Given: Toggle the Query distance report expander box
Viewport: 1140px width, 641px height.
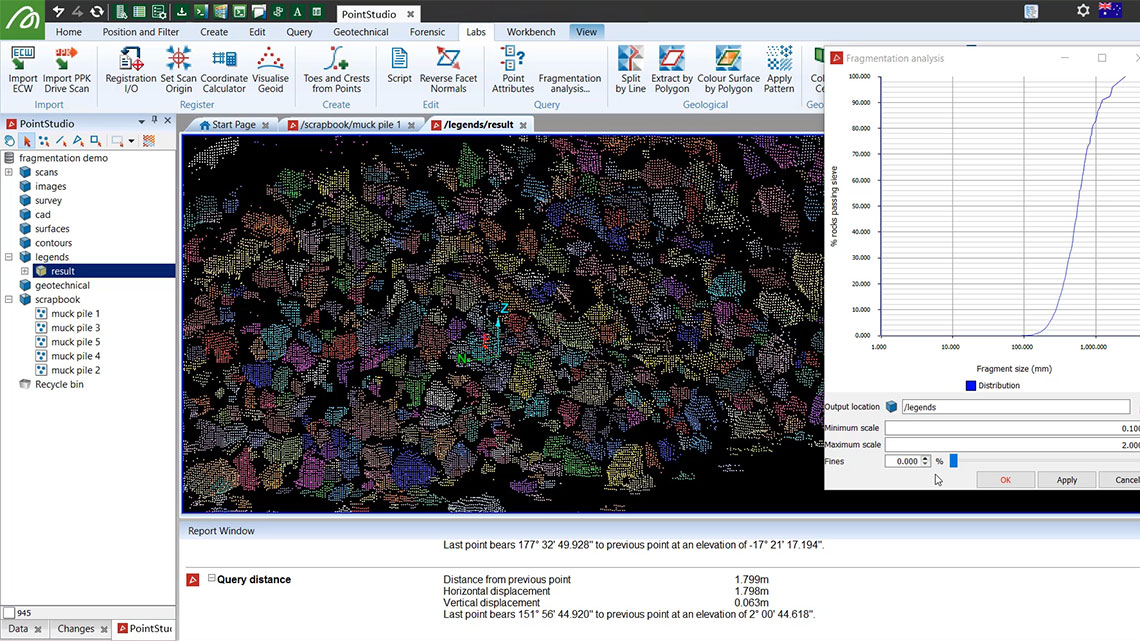Looking at the screenshot, I should tap(214, 579).
